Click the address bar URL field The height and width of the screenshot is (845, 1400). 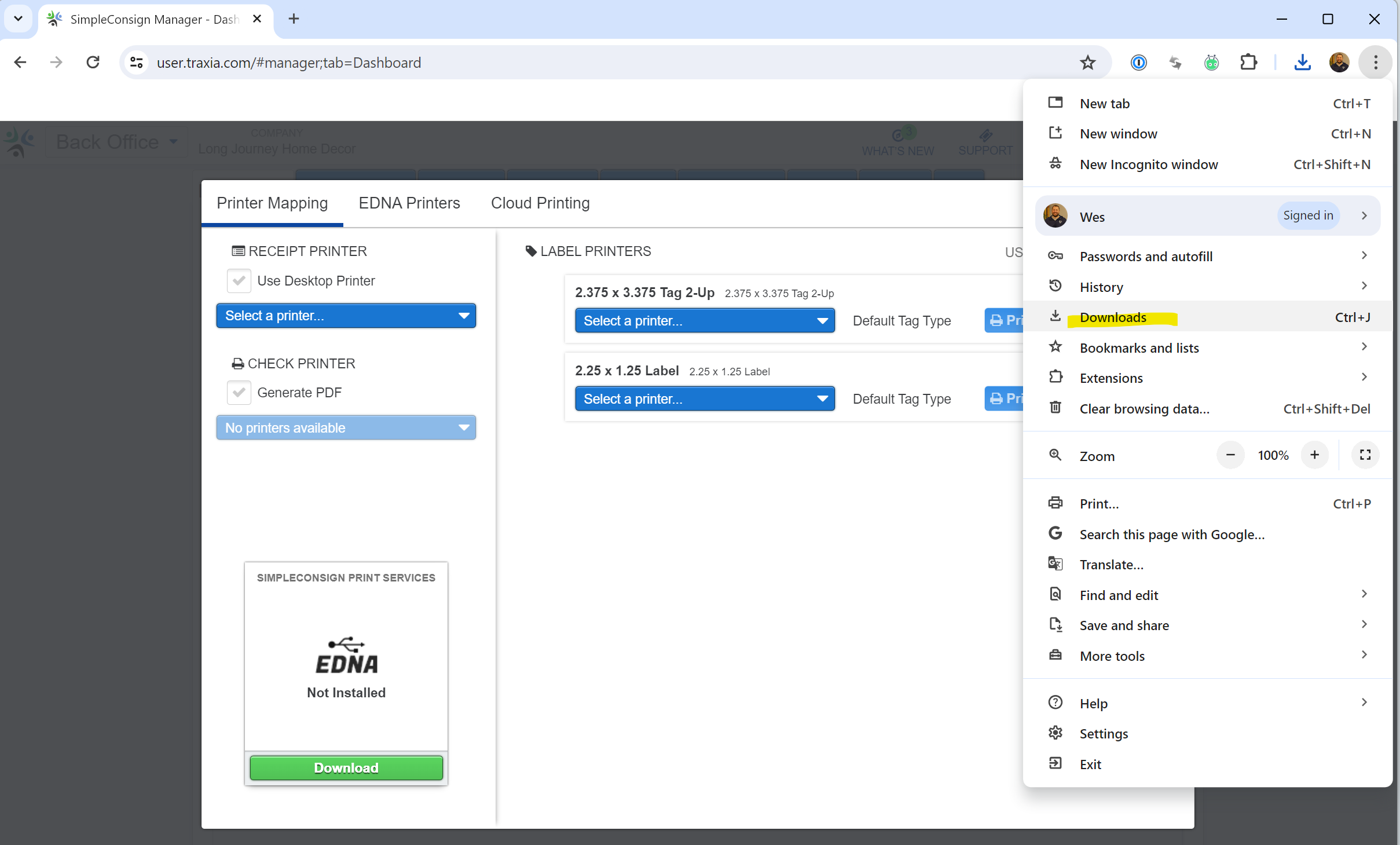[579, 63]
